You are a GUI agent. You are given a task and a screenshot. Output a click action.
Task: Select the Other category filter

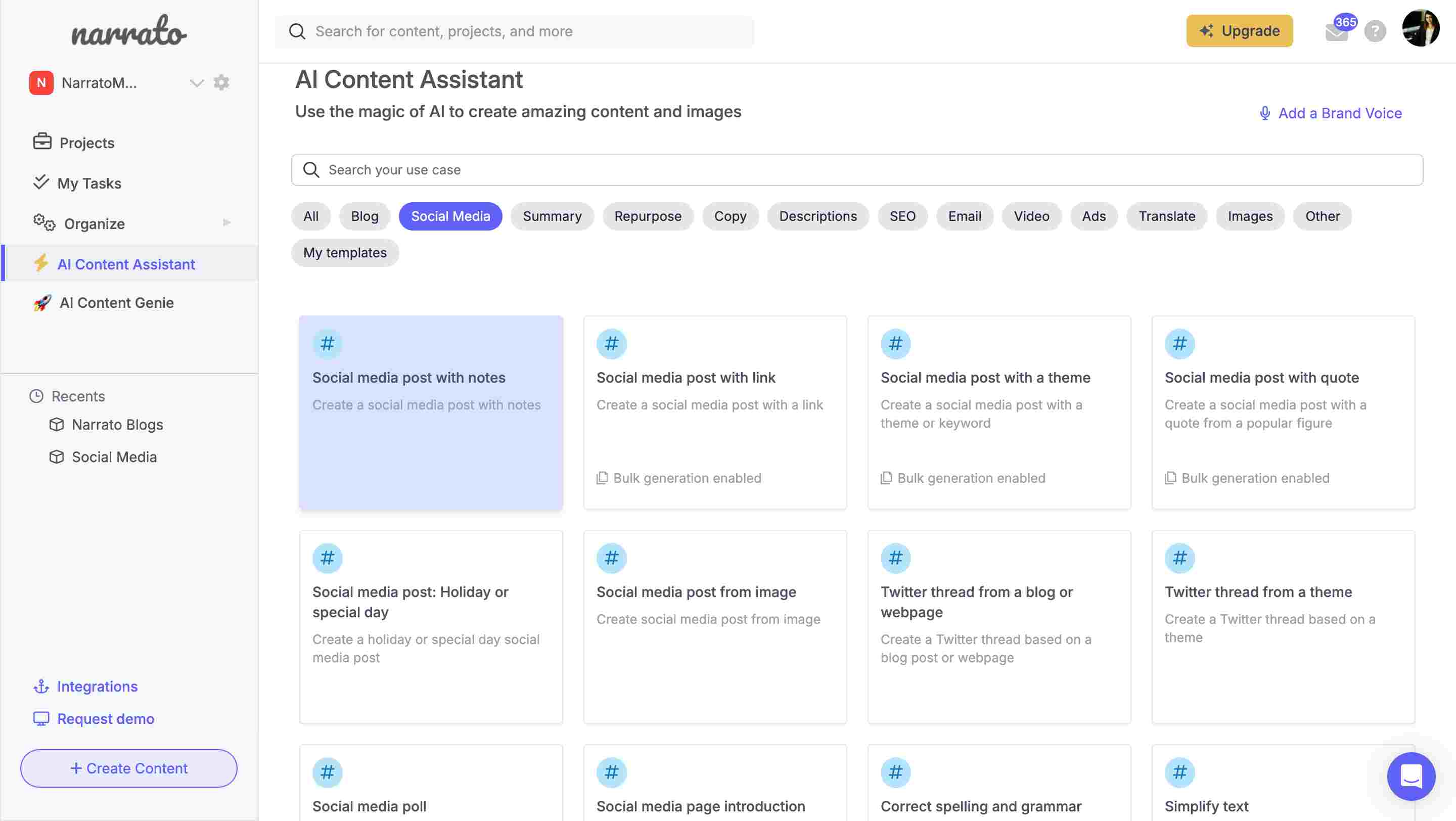click(x=1323, y=216)
